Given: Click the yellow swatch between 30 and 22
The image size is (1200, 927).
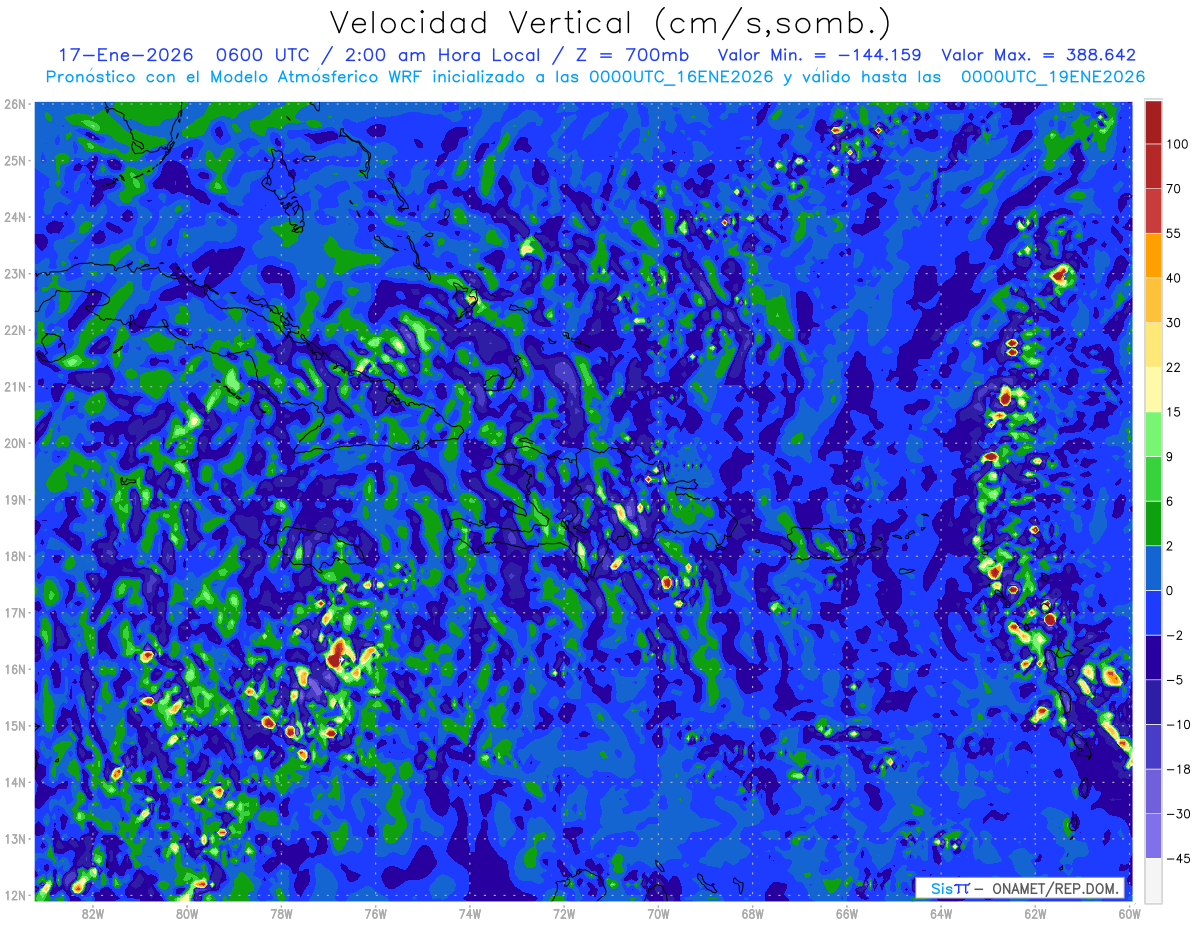Looking at the screenshot, I should (x=1153, y=344).
